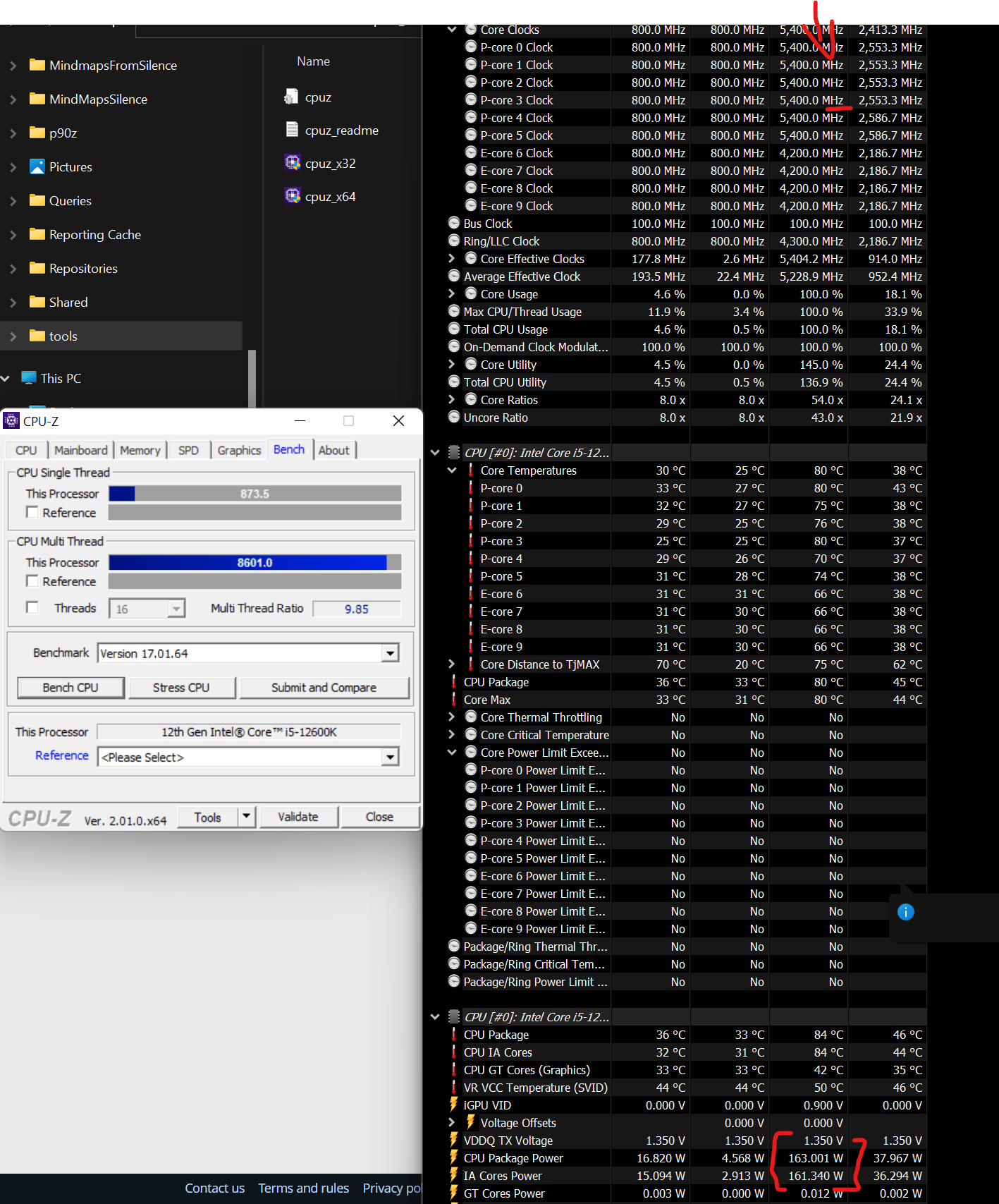This screenshot has width=999, height=1204.
Task: Click the Core Max thermometer icon
Action: pyautogui.click(x=454, y=699)
